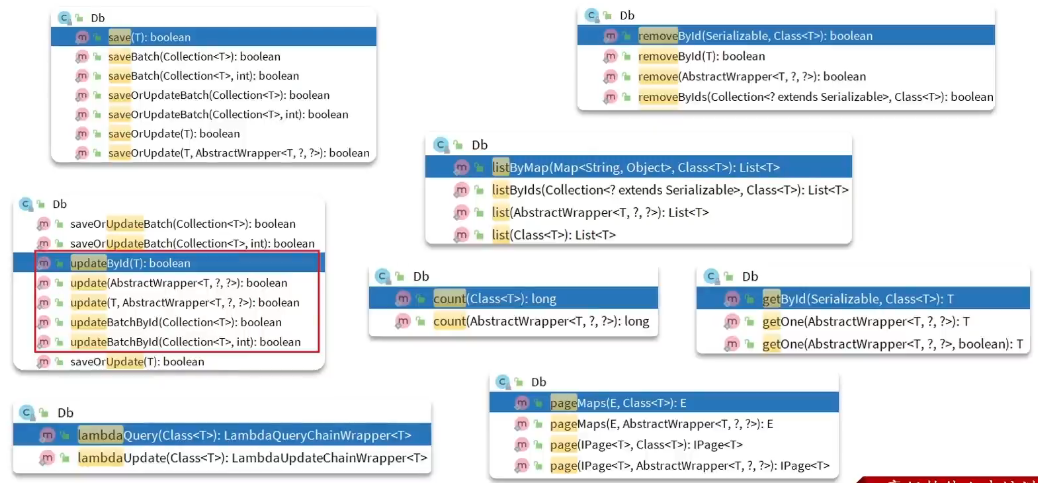Pick updateBatchById(Collection<T>, int) method
The image size is (1038, 483).
click(185, 342)
